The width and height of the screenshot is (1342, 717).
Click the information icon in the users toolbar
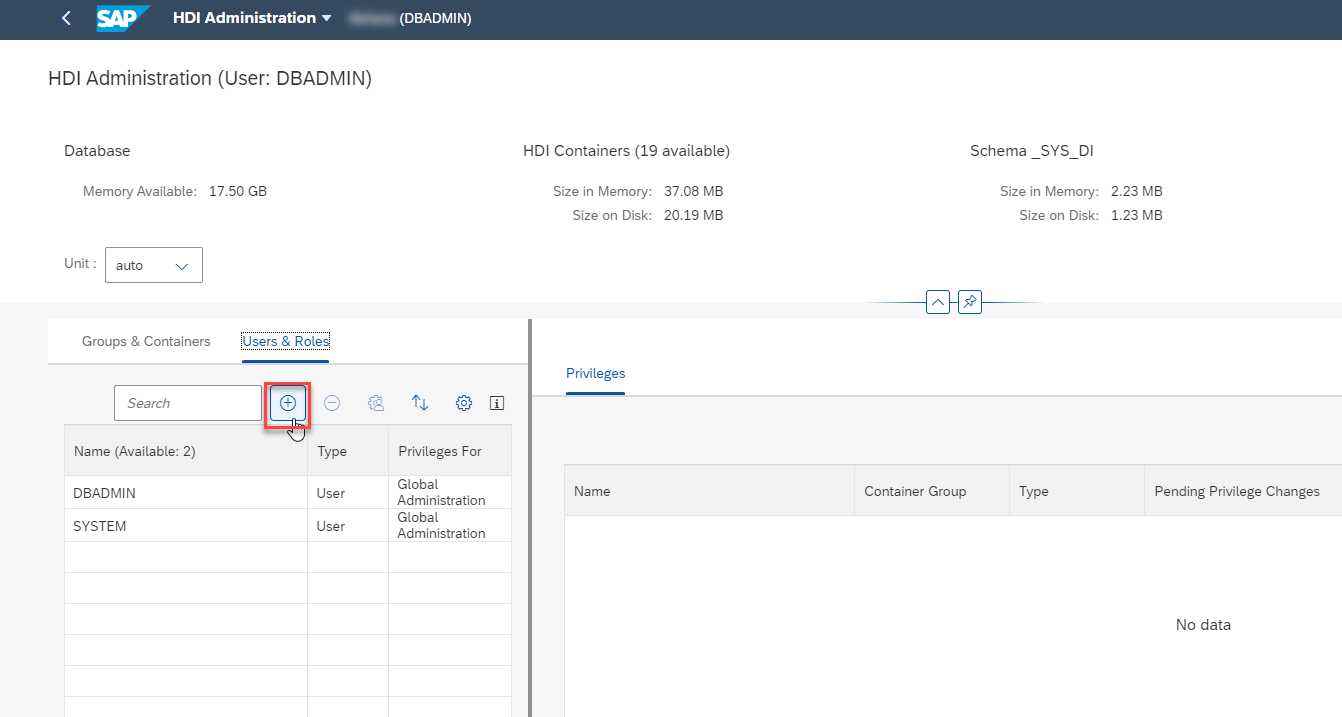pos(497,403)
